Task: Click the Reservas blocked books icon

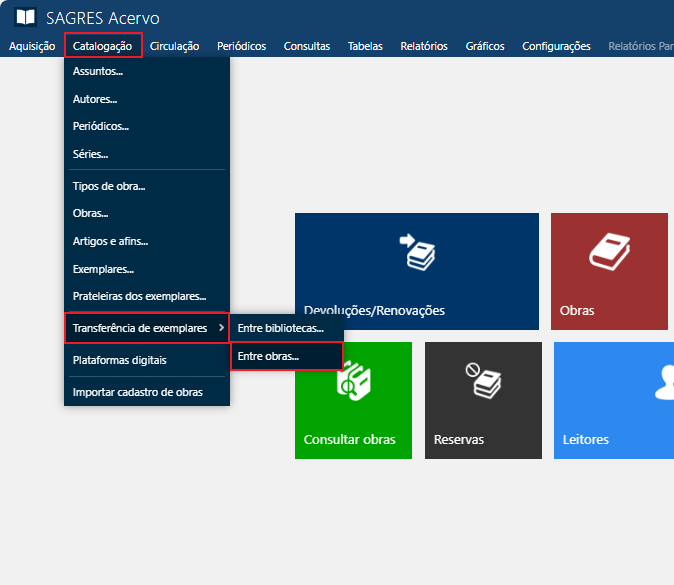Action: coord(483,380)
